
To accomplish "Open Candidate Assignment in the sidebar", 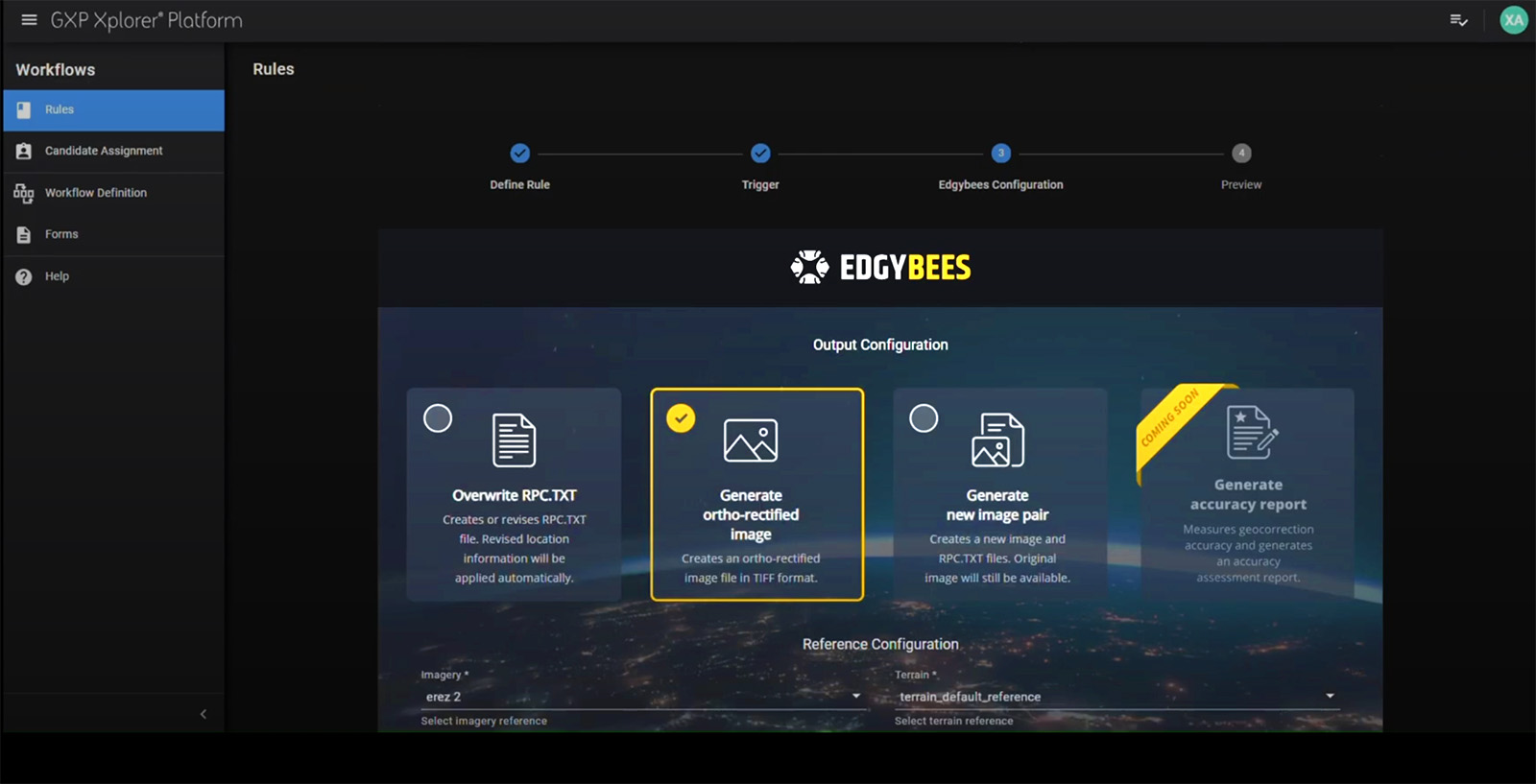I will click(104, 151).
